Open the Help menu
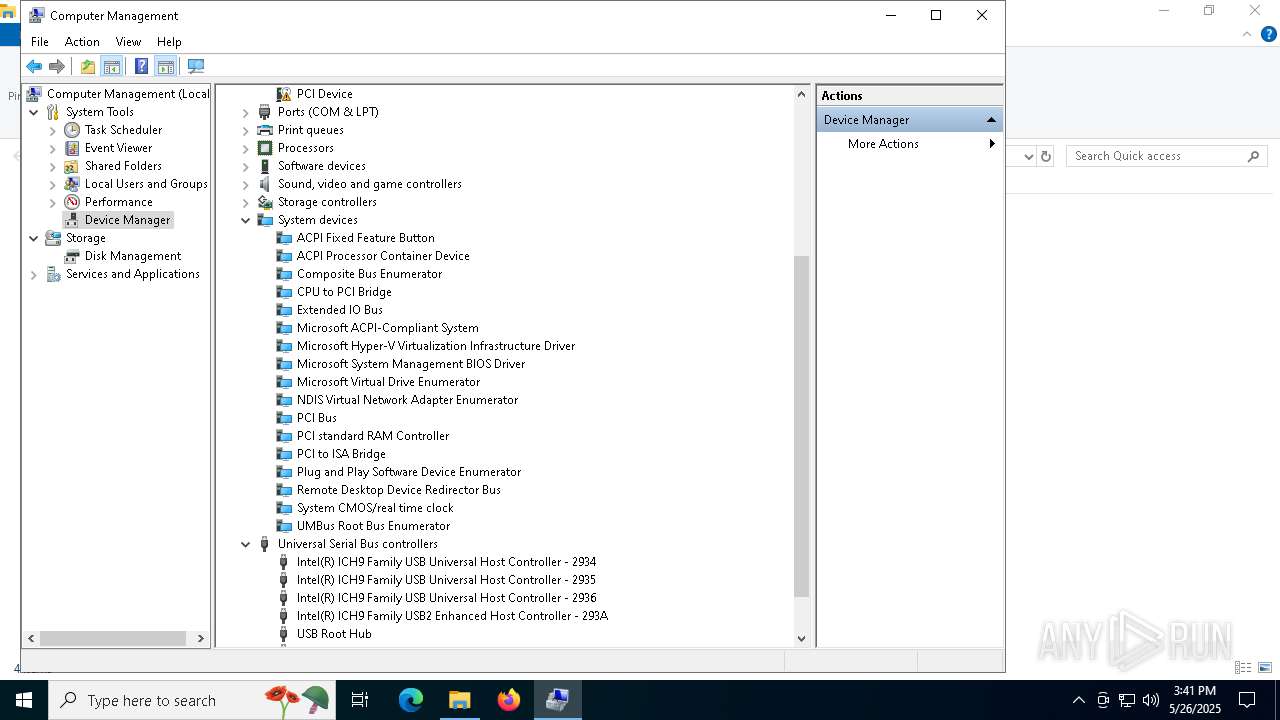 (x=169, y=42)
